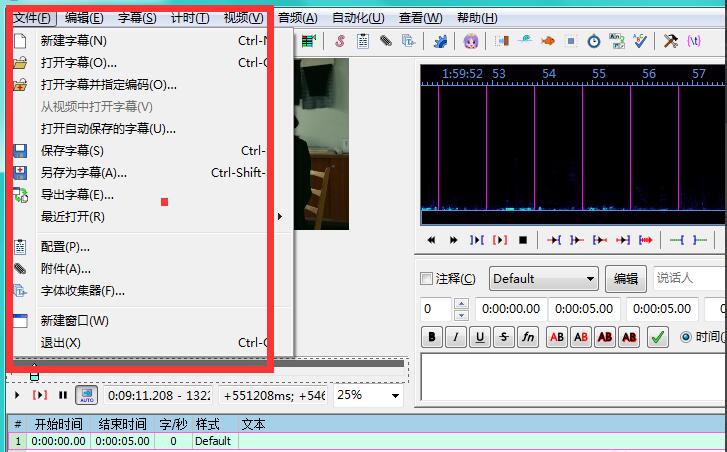The height and width of the screenshot is (452, 727).
Task: Enable the 注释 comment checkbox
Action: click(x=427, y=279)
